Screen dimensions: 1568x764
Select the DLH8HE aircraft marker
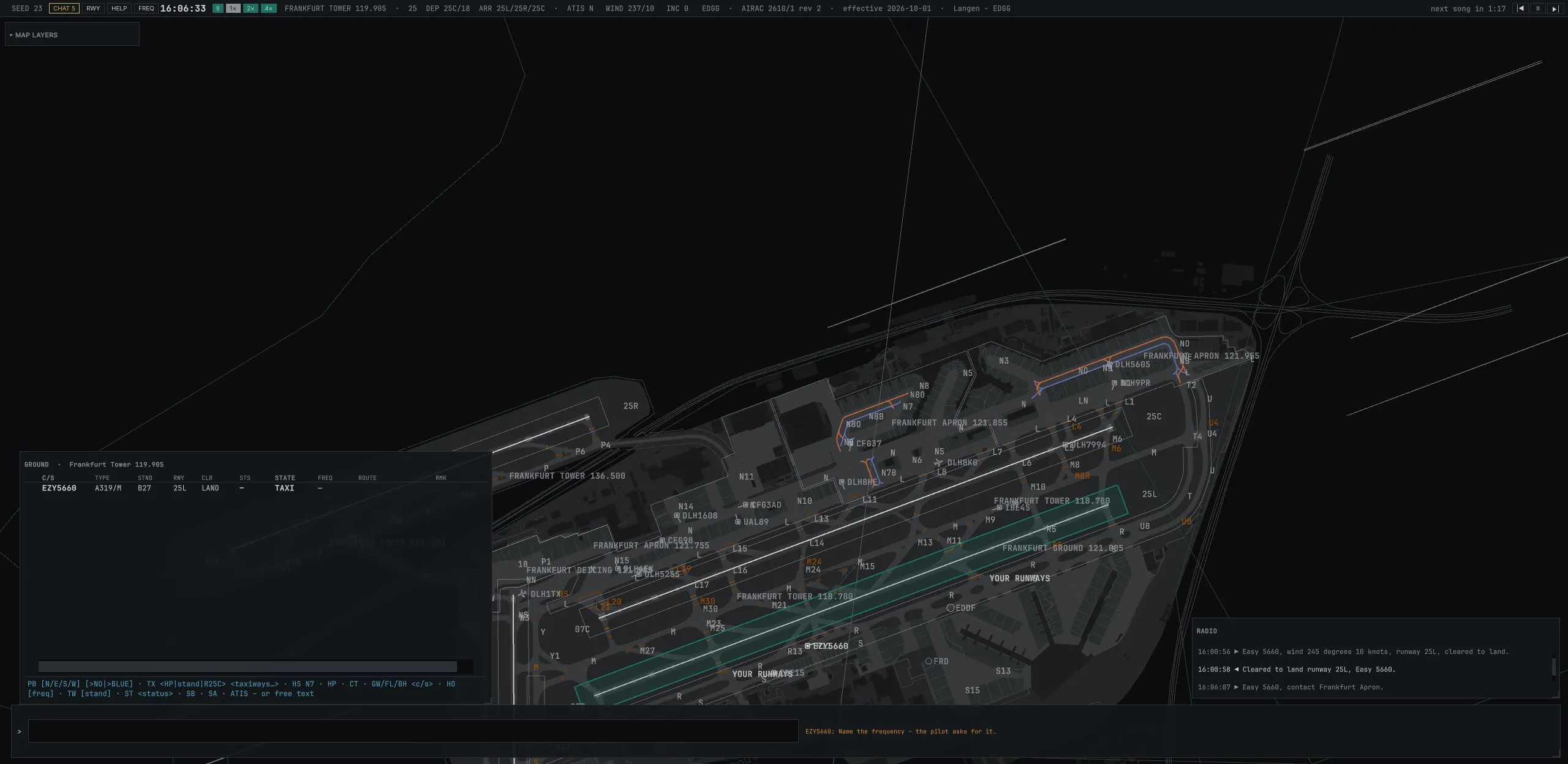click(x=842, y=482)
